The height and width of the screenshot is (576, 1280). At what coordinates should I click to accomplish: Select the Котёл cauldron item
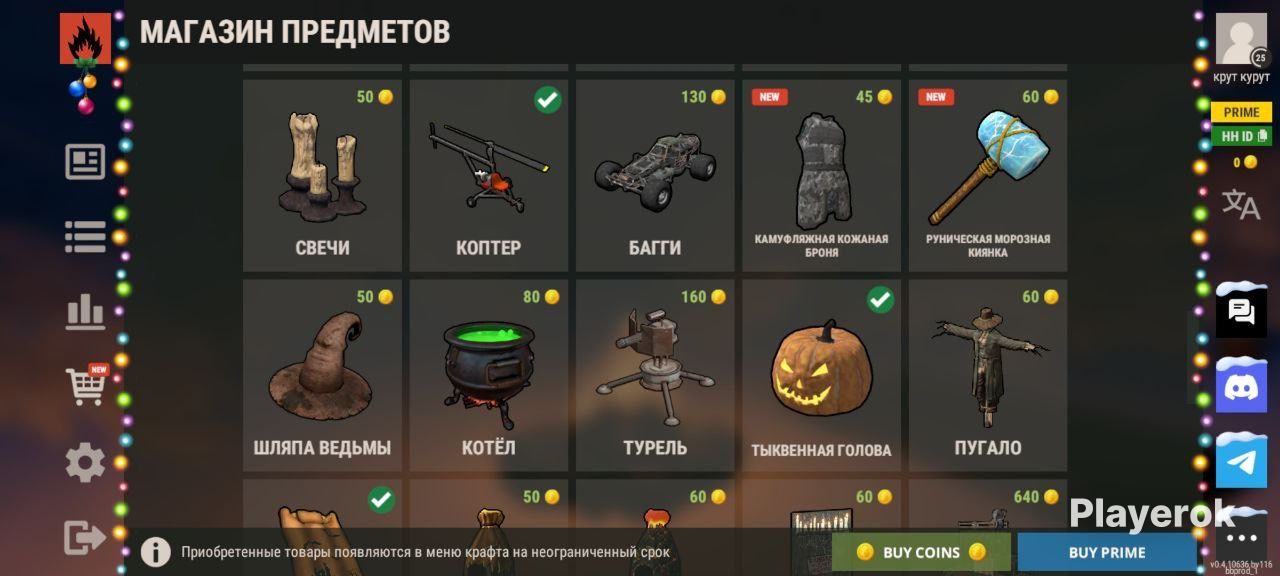coord(488,376)
